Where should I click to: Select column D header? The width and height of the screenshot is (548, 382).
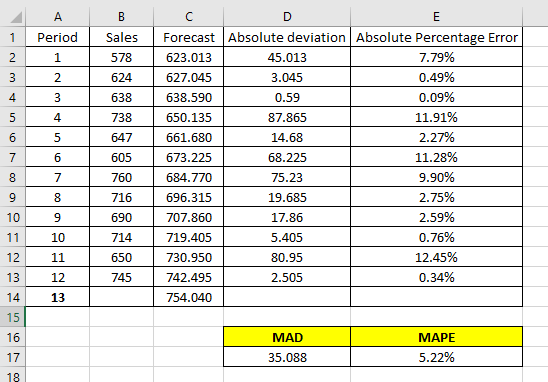pyautogui.click(x=287, y=17)
